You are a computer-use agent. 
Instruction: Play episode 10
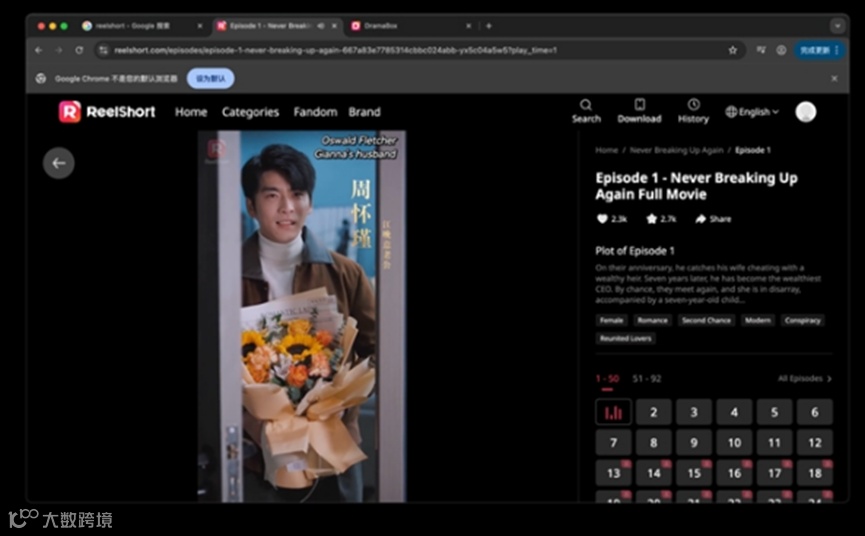734,442
